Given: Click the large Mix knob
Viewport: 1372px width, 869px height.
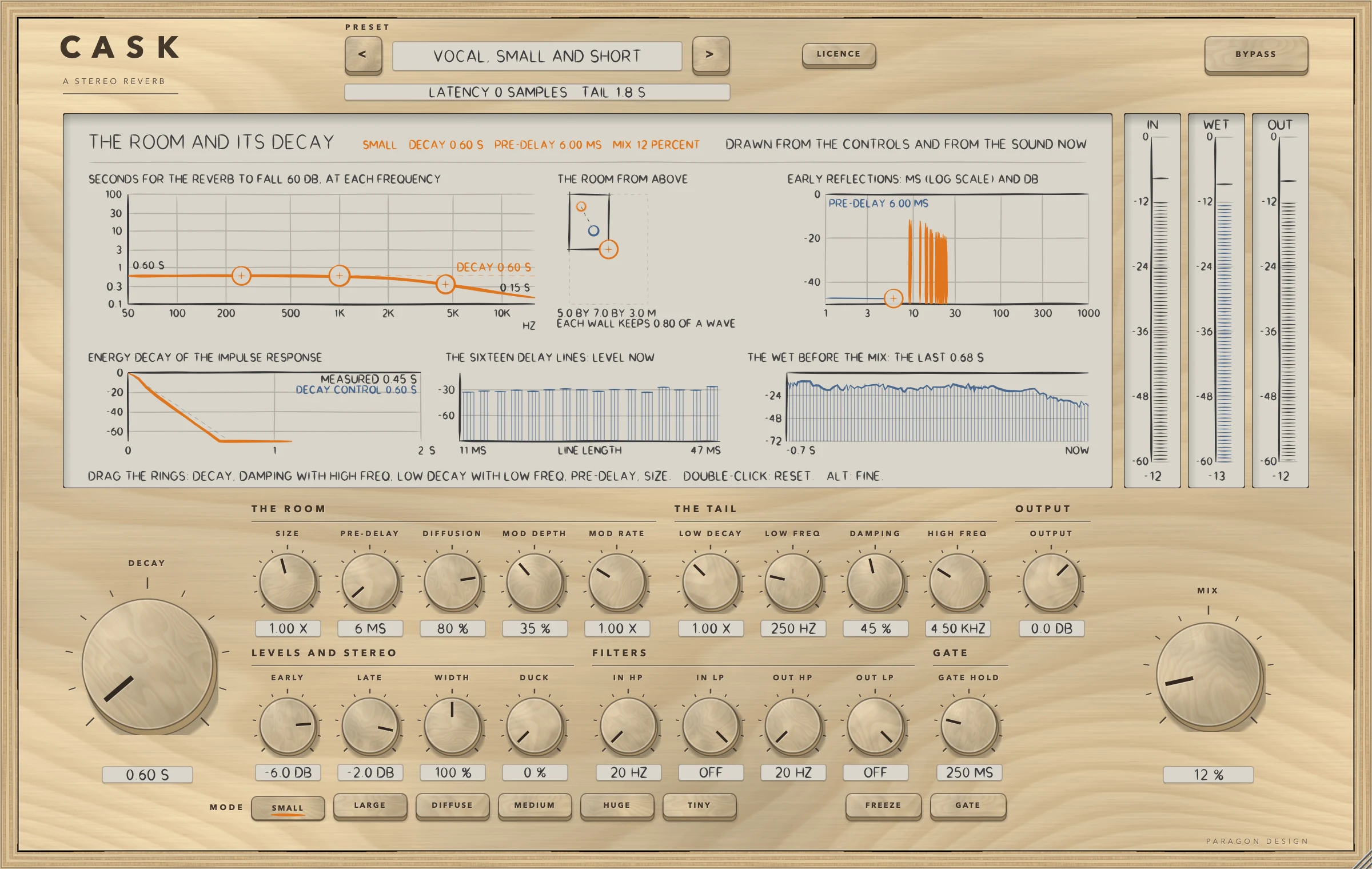Looking at the screenshot, I should click(1209, 675).
